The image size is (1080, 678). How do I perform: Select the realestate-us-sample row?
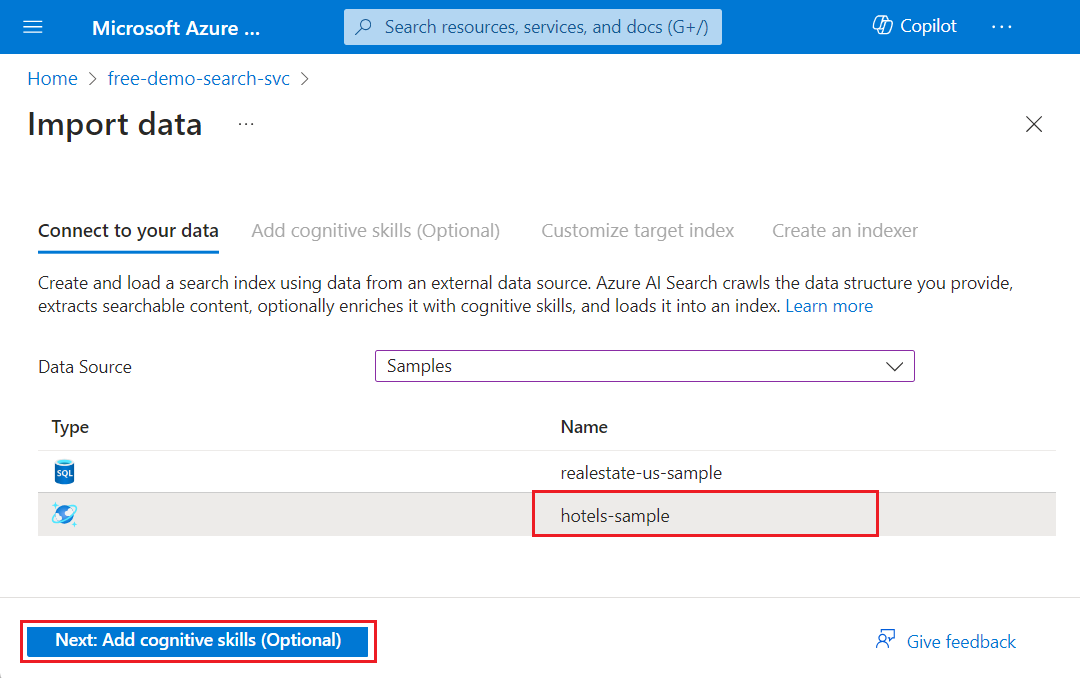tap(641, 472)
